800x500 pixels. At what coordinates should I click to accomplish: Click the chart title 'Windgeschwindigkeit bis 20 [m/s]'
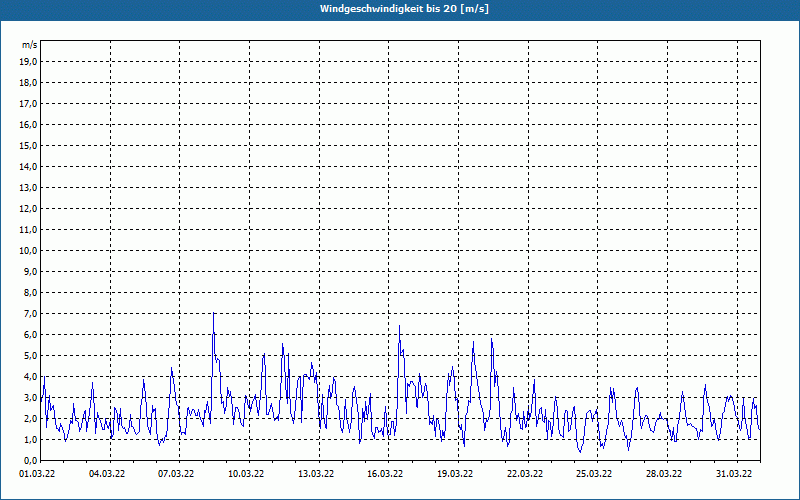[x=404, y=9]
